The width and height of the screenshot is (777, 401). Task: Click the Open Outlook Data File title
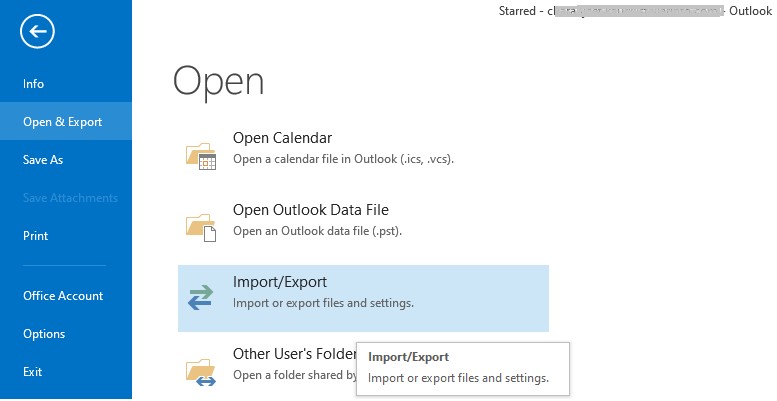[310, 210]
